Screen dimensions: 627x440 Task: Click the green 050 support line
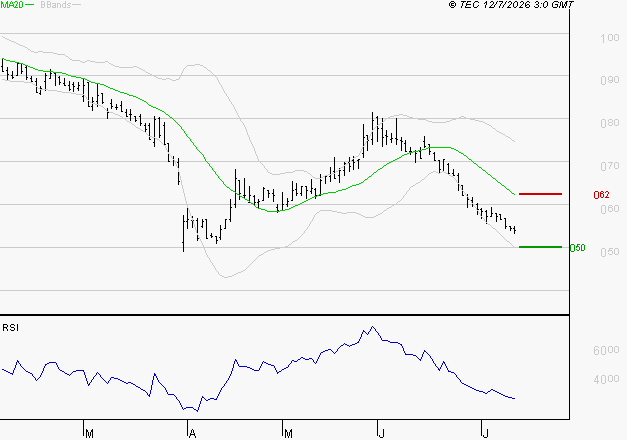click(540, 247)
